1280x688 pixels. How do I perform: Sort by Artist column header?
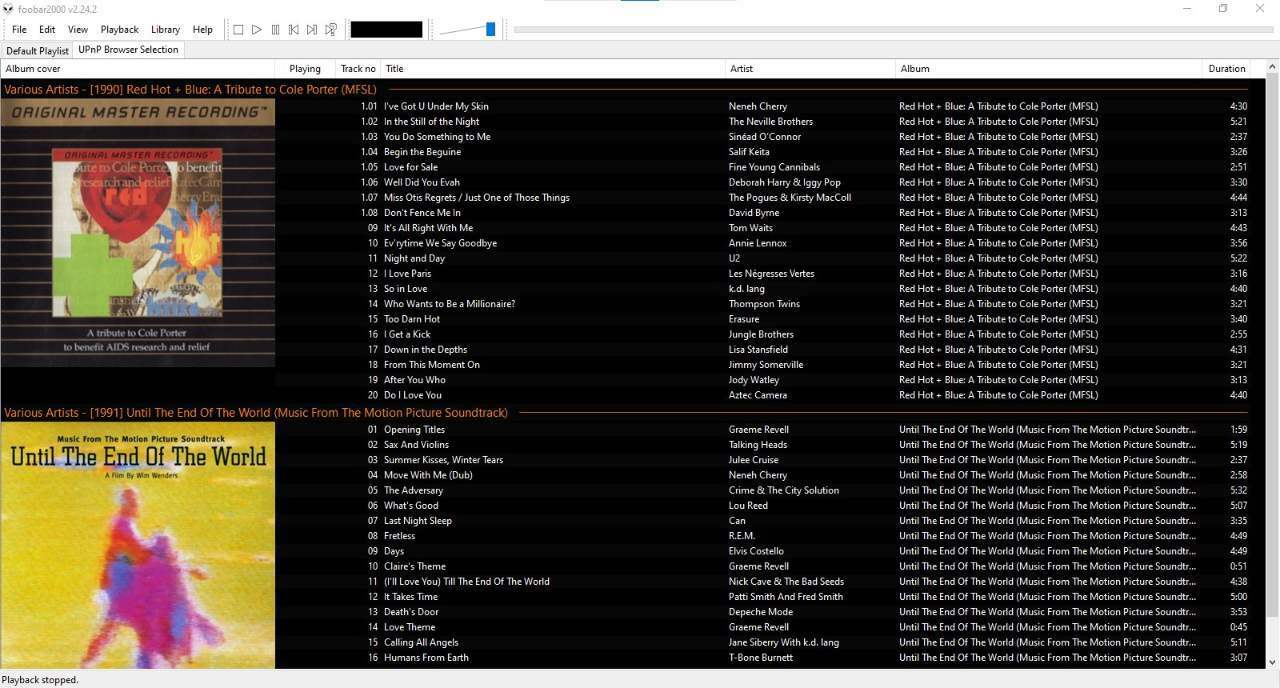click(810, 69)
